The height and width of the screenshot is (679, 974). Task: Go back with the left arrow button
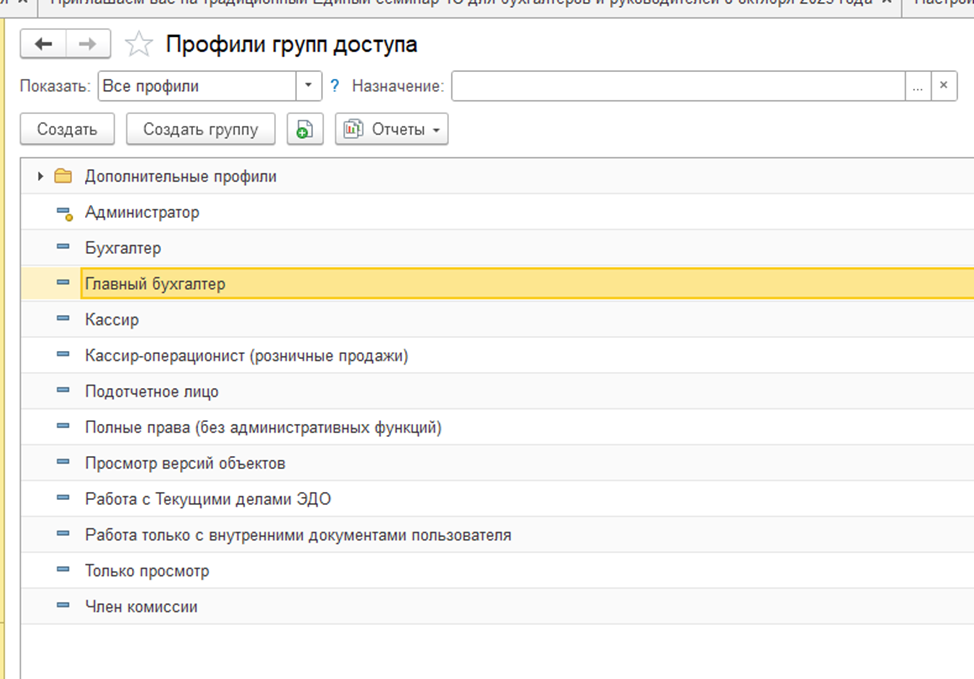point(43,44)
